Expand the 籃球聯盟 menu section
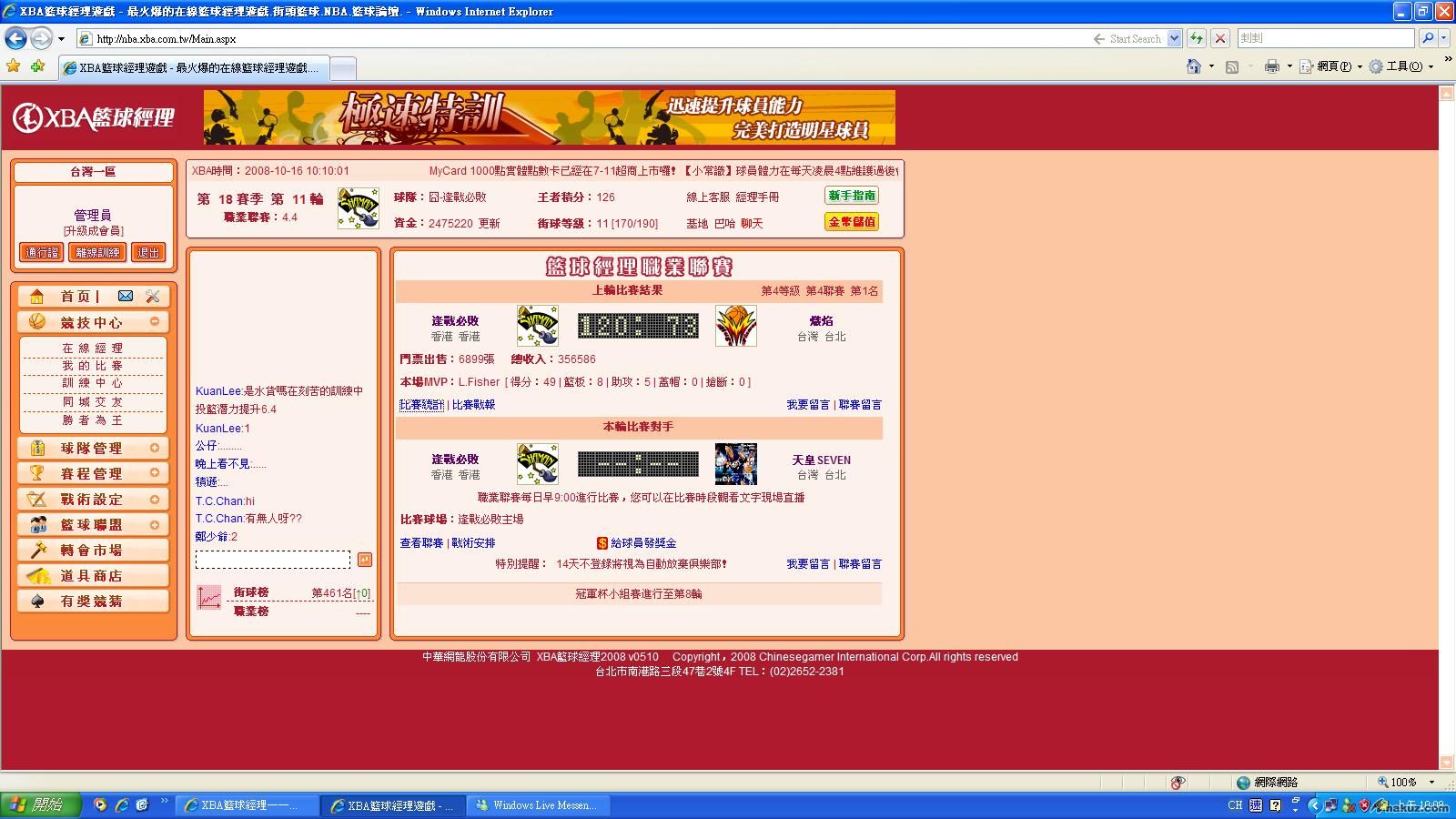Image resolution: width=1456 pixels, height=819 pixels. coord(155,524)
